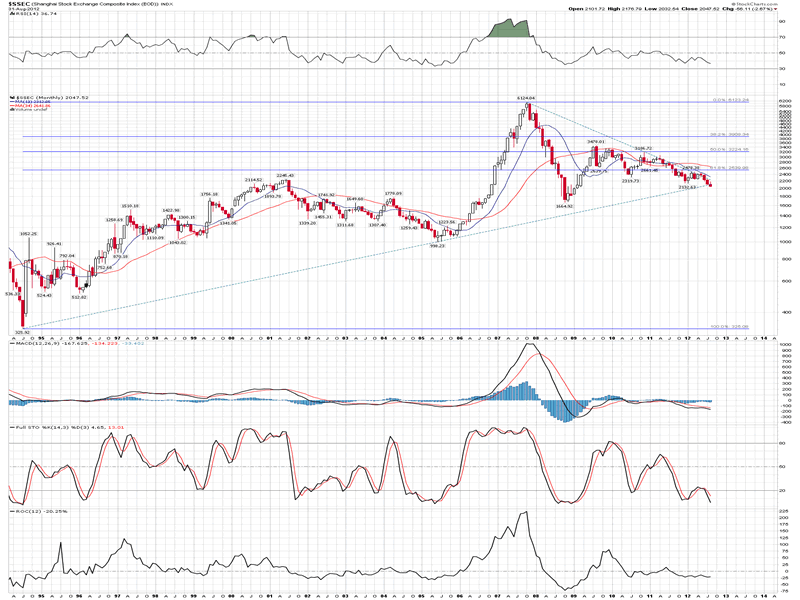The width and height of the screenshot is (800, 600).
Task: Click the 3478.01 rebound high label
Action: [x=597, y=142]
